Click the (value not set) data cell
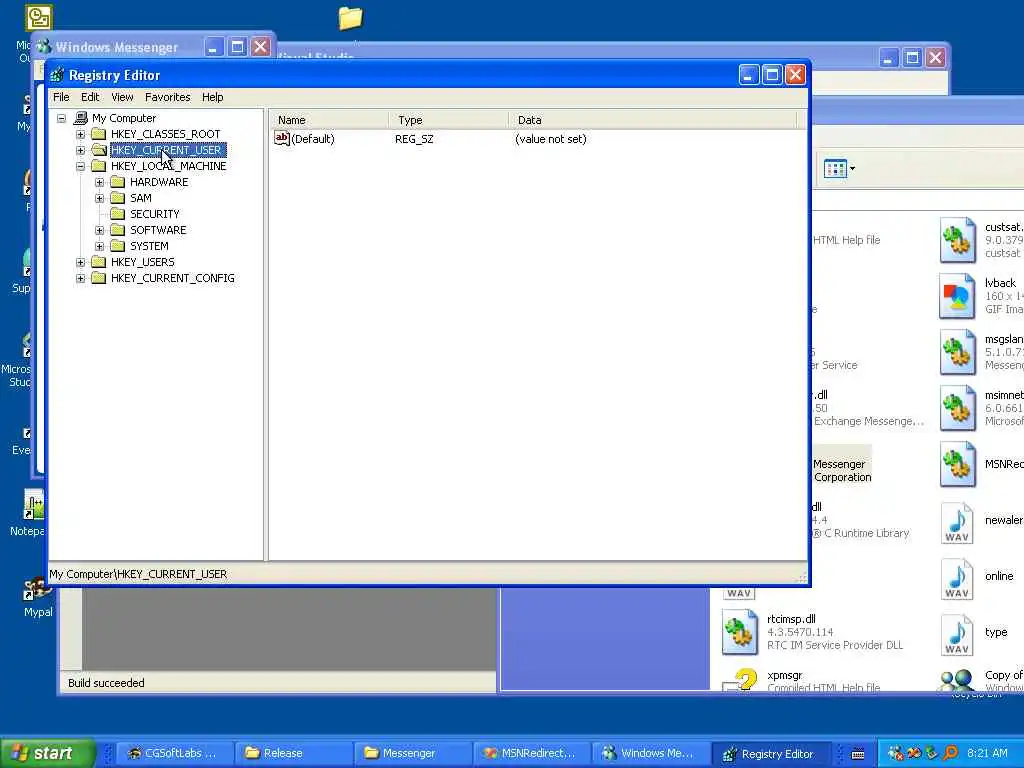The width and height of the screenshot is (1024, 768). click(551, 139)
